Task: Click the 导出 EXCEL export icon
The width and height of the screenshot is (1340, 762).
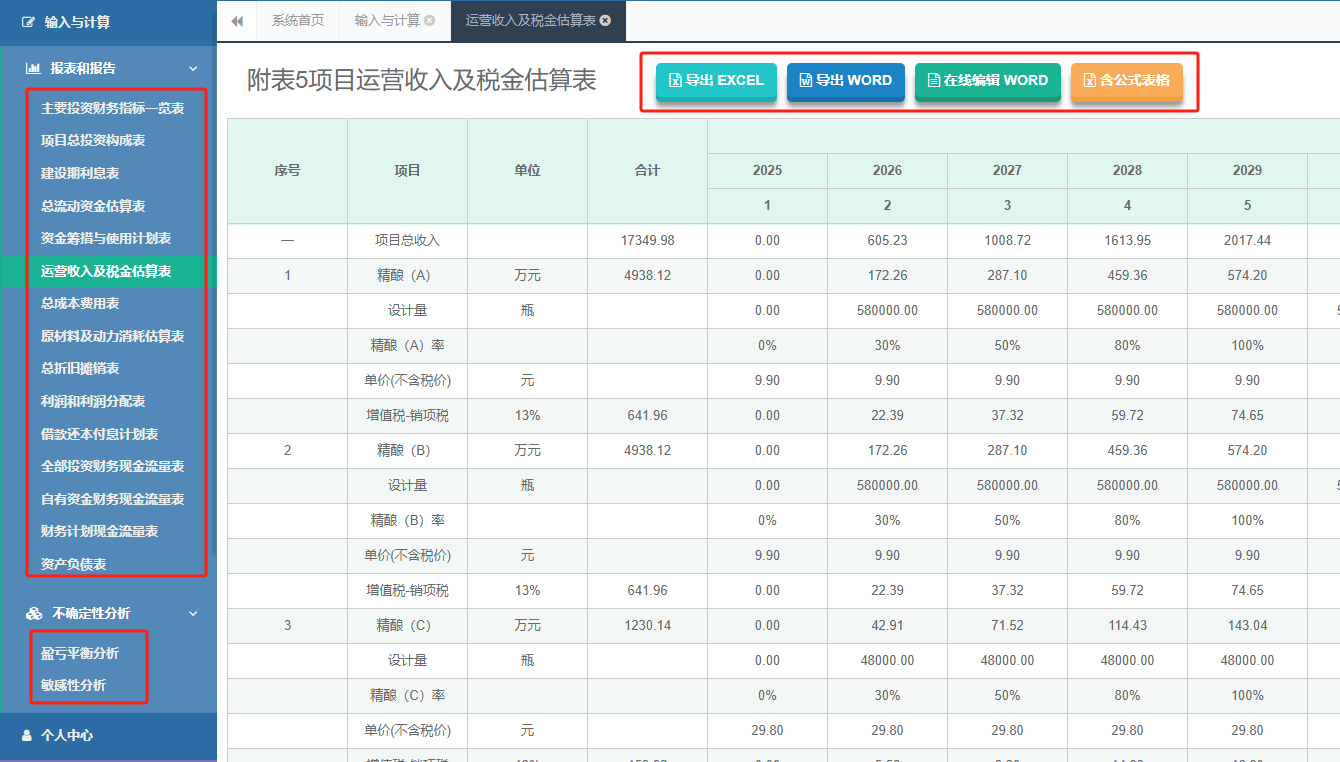Action: click(x=673, y=80)
